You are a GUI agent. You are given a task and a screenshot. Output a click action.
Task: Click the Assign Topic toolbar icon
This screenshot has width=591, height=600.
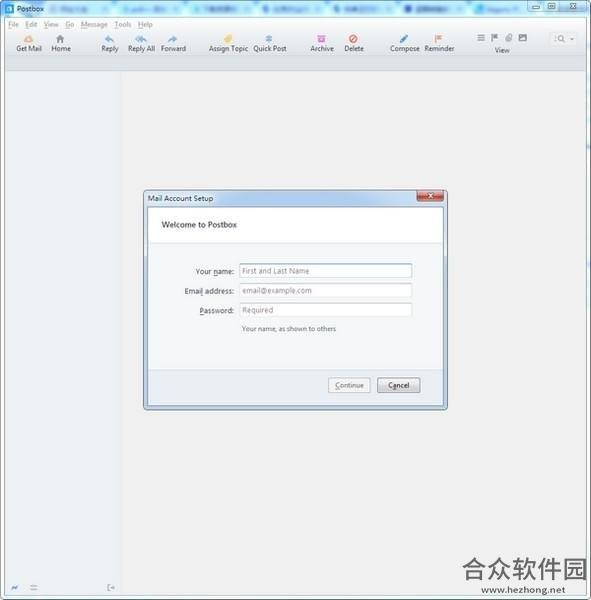pos(228,39)
